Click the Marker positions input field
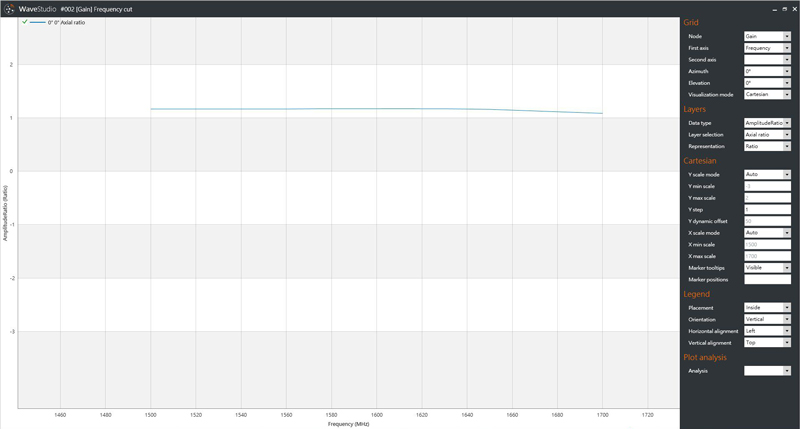 [x=767, y=279]
